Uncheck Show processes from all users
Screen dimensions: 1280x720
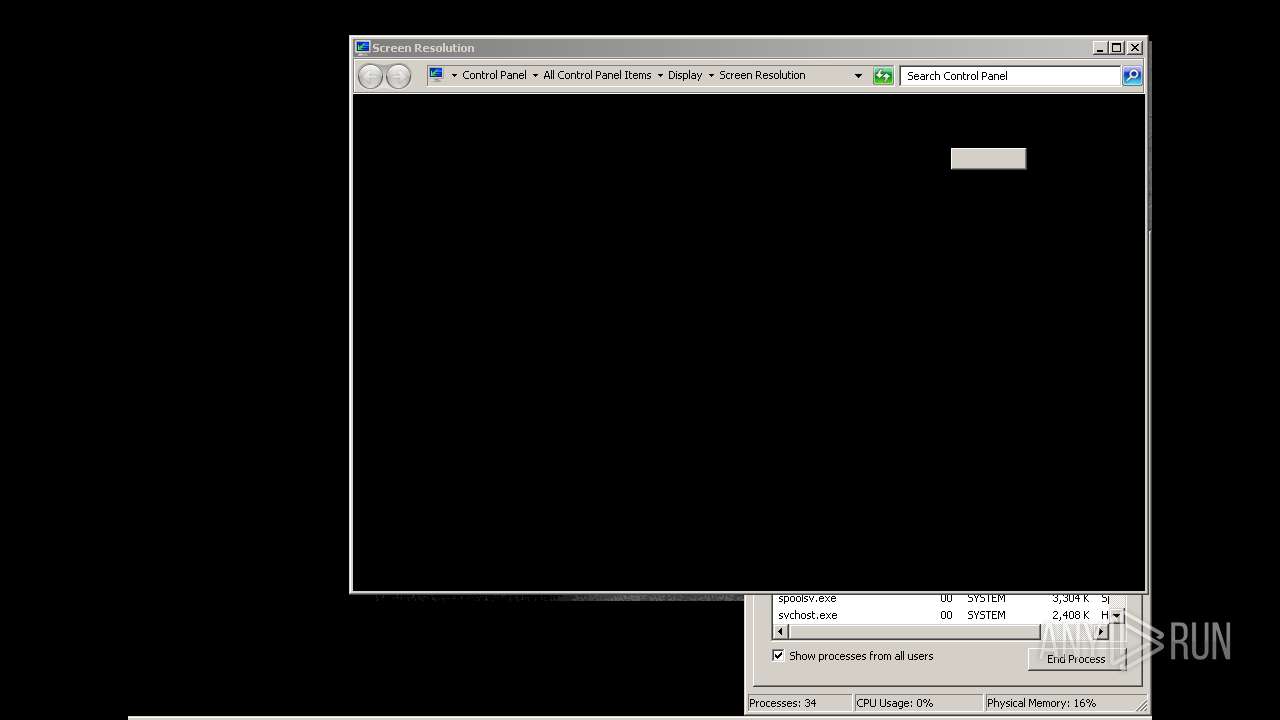[x=778, y=656]
